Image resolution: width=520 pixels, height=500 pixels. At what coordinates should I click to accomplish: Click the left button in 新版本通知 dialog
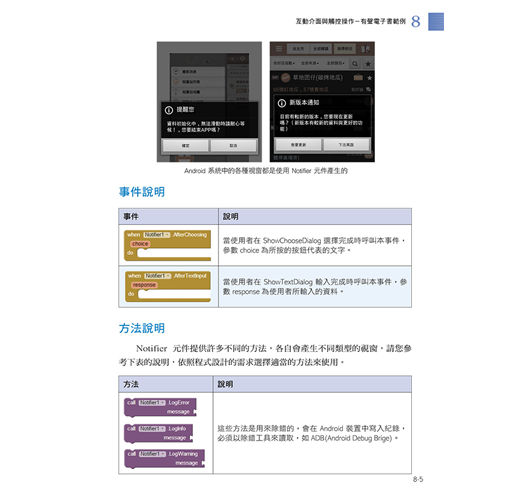pos(298,145)
